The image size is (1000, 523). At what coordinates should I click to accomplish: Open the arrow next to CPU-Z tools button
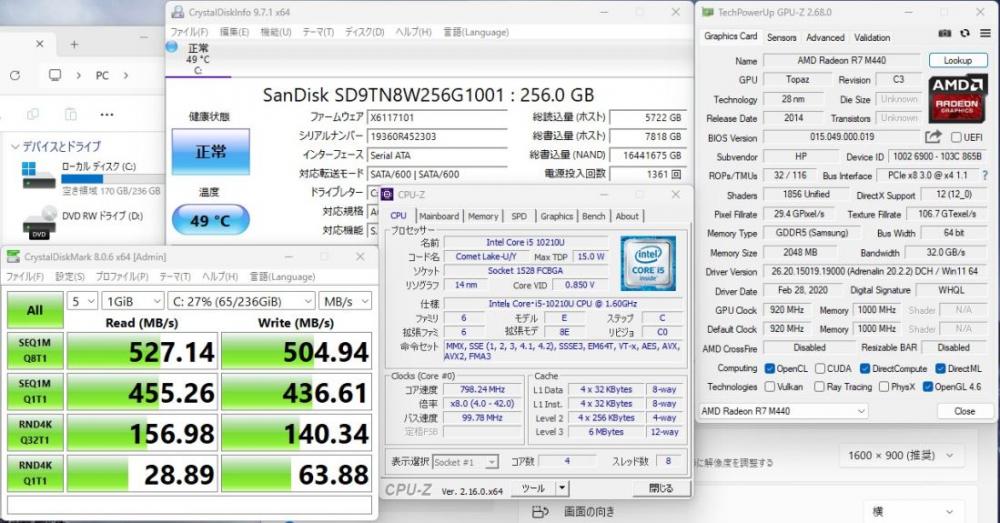562,489
